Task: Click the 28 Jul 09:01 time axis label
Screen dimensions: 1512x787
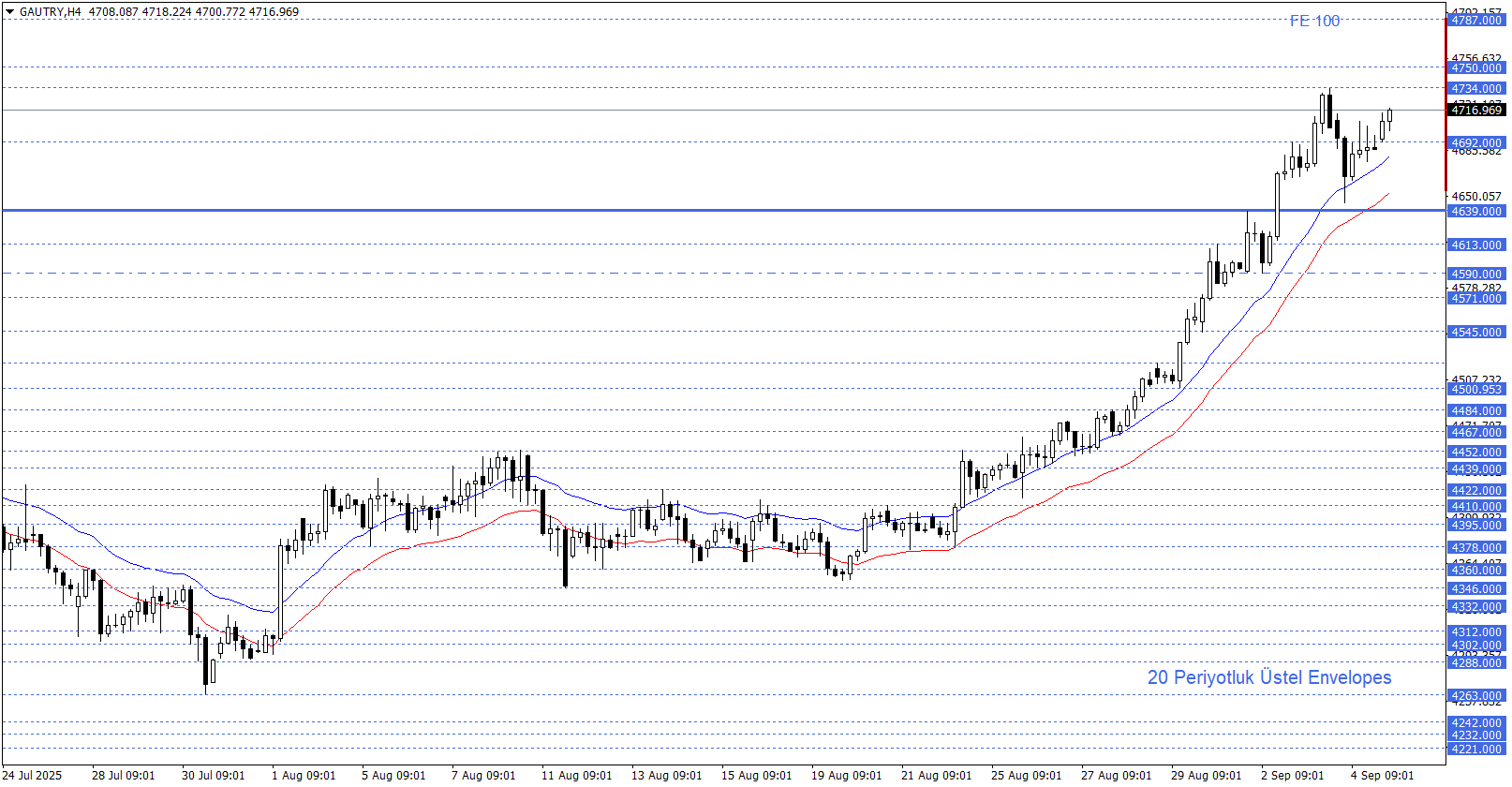Action: tap(124, 775)
